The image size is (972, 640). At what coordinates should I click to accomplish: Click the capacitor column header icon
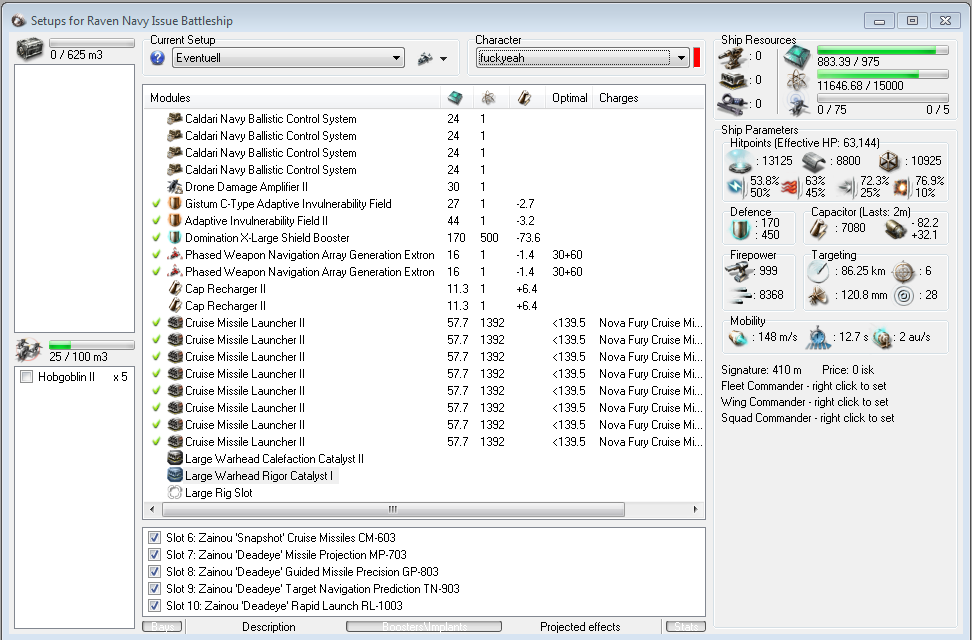[524, 97]
